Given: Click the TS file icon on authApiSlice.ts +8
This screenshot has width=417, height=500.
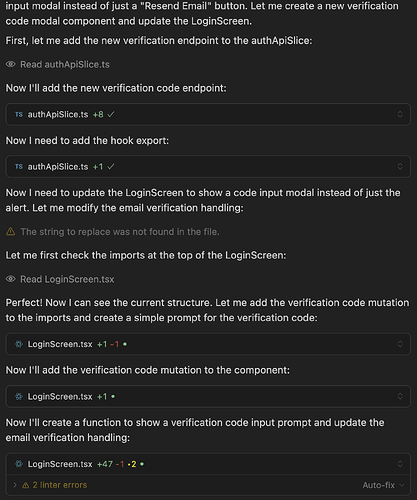Looking at the screenshot, I should tap(19, 114).
